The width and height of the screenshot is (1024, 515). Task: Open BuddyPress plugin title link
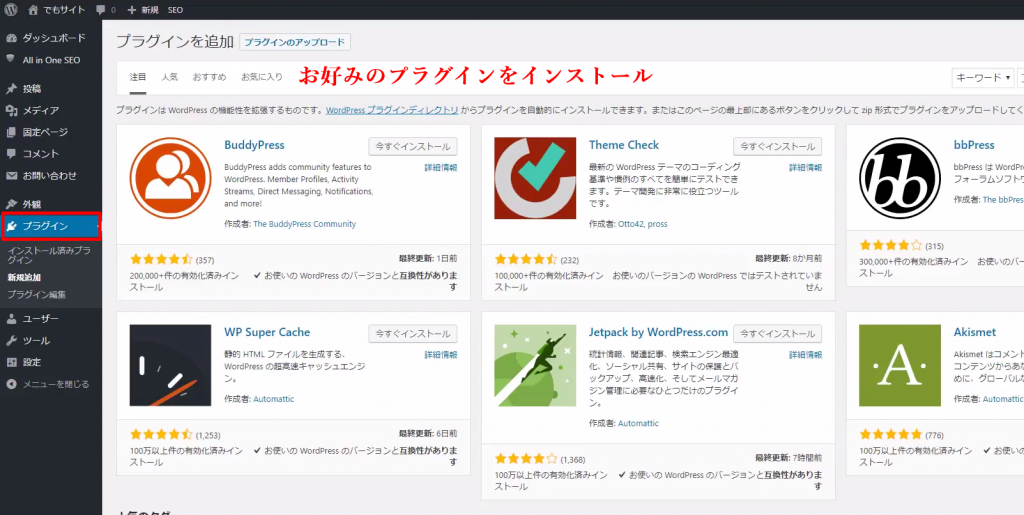(x=254, y=145)
